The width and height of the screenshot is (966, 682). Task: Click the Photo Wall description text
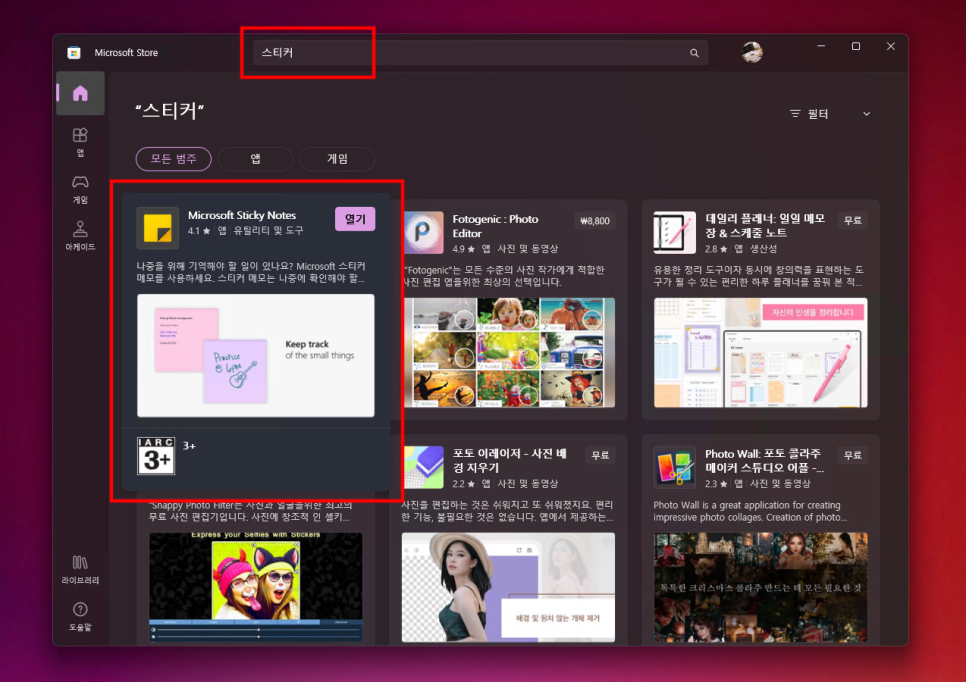750,511
